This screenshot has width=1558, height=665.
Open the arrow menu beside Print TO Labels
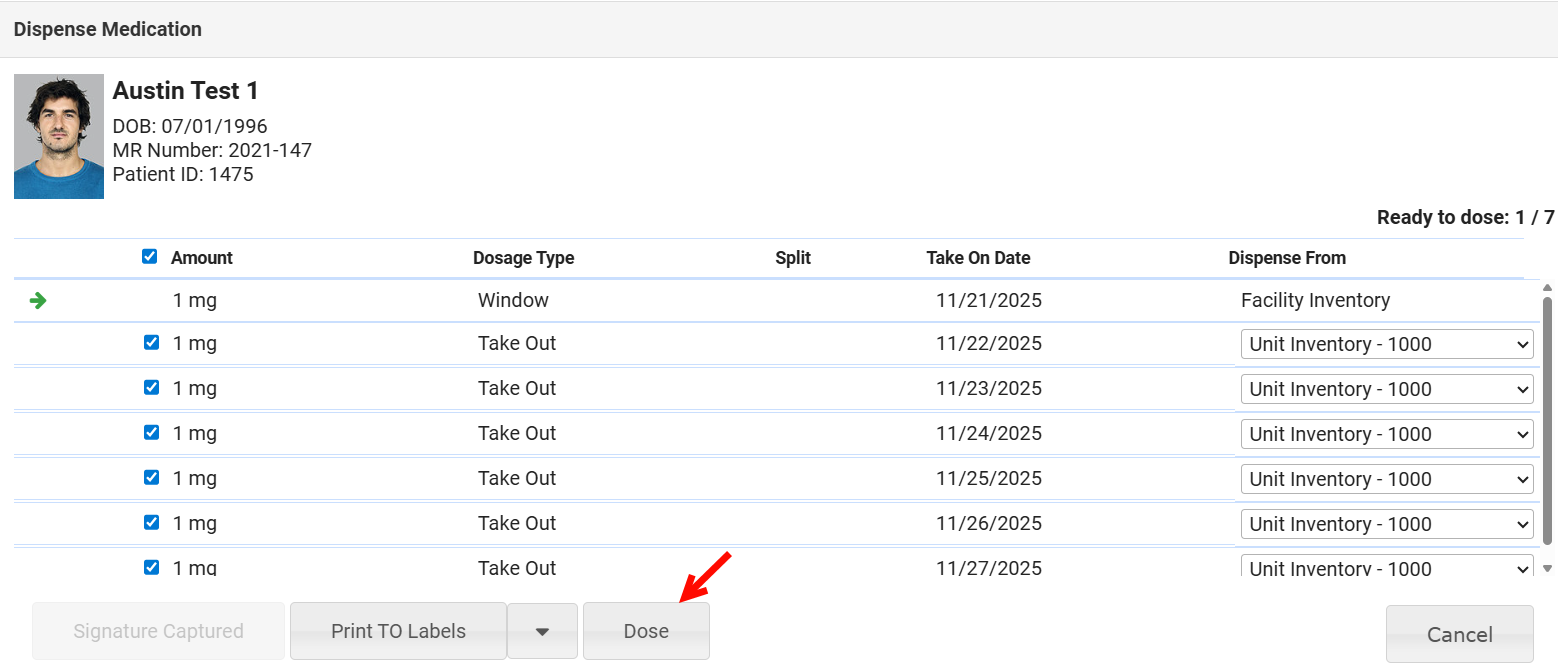542,631
